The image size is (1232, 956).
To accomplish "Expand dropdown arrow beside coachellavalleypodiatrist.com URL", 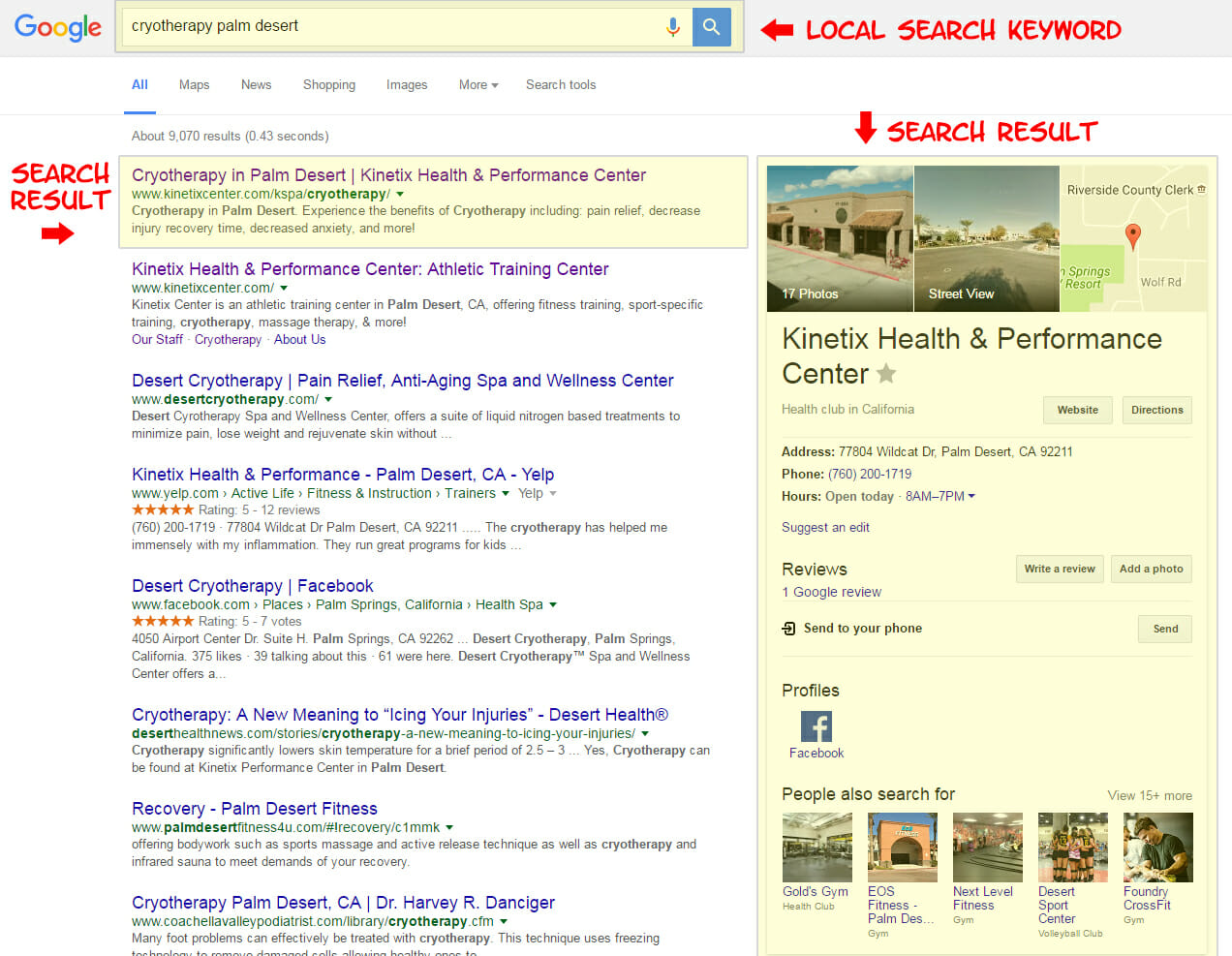I will coord(504,922).
